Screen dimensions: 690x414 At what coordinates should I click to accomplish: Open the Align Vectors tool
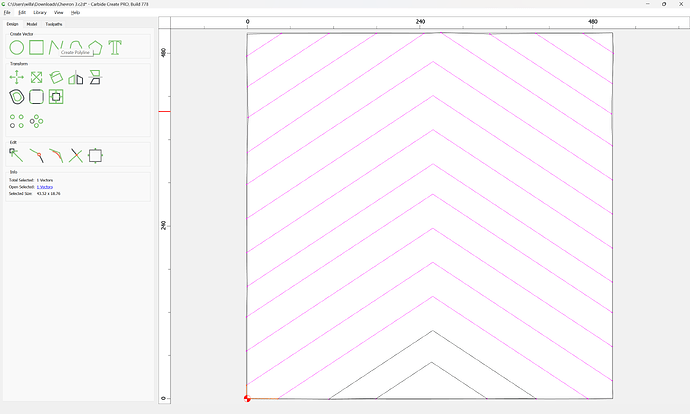[56, 97]
